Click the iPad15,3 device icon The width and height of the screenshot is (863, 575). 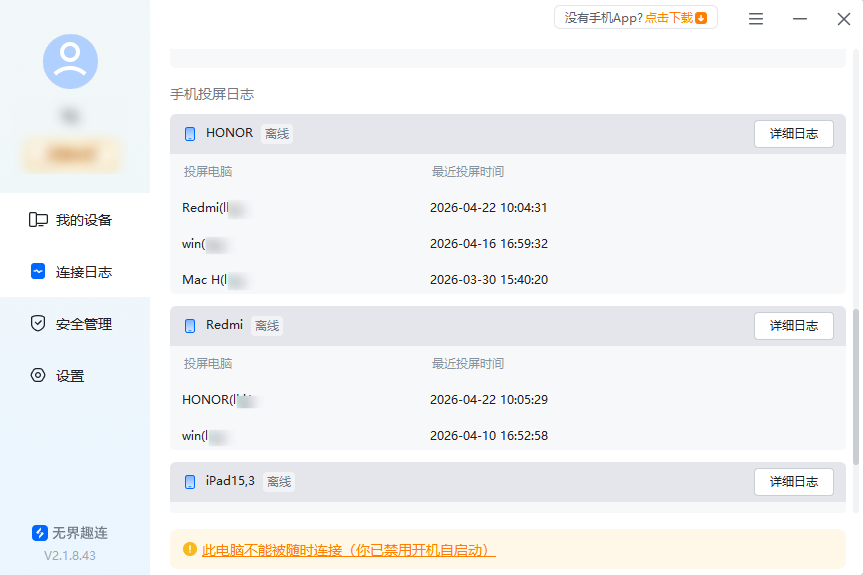[190, 482]
